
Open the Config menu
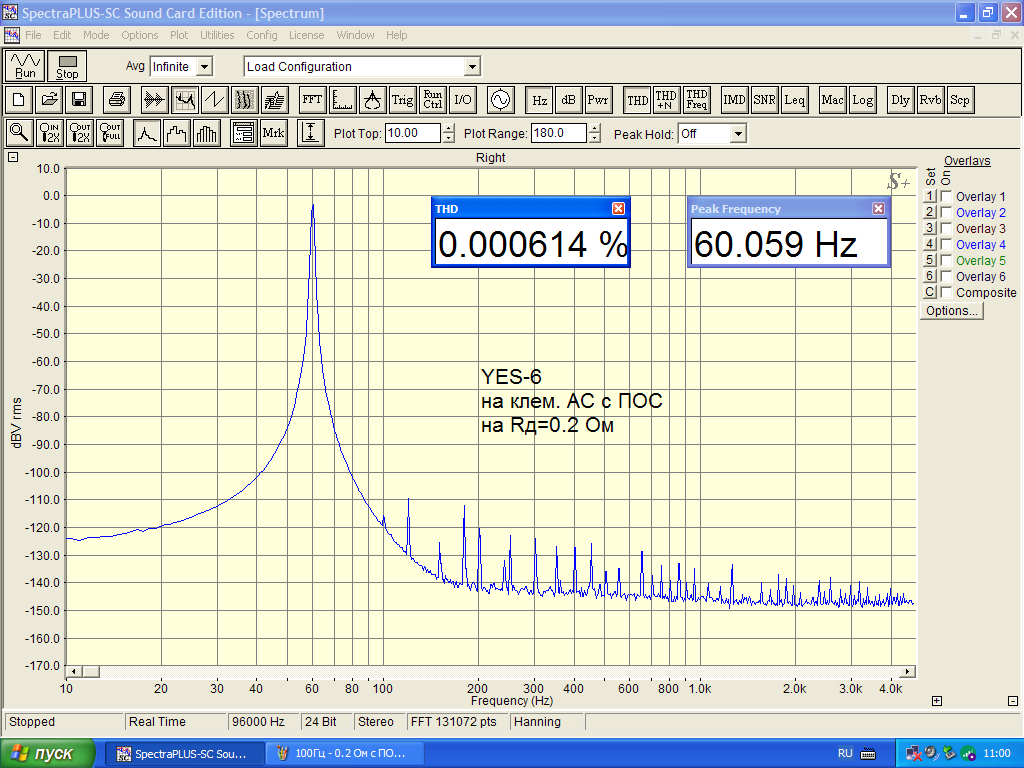click(262, 35)
